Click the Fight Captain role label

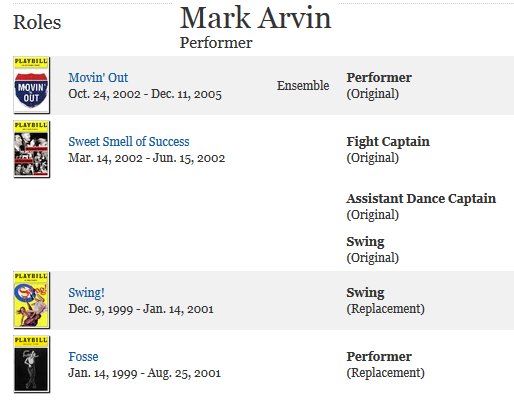tap(388, 141)
